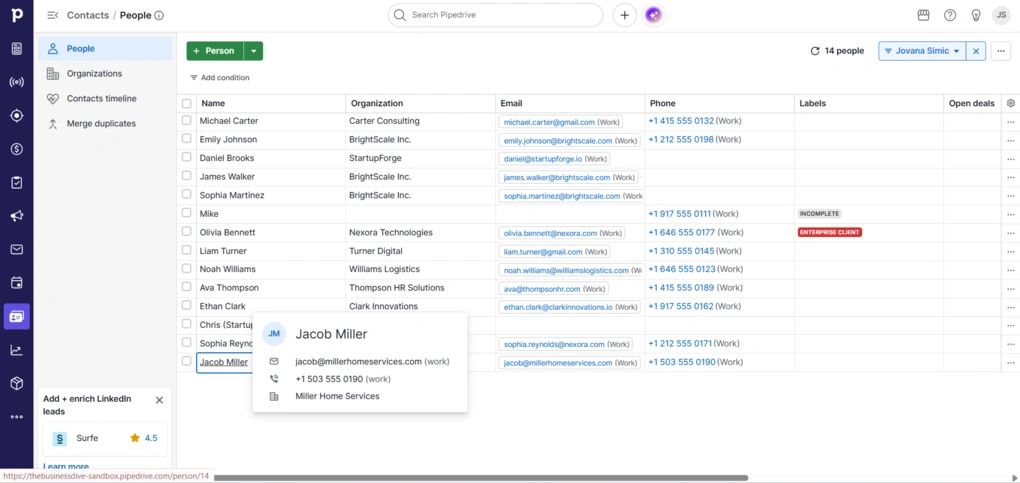
Task: Click the info icon beside People
Action: coord(159,16)
